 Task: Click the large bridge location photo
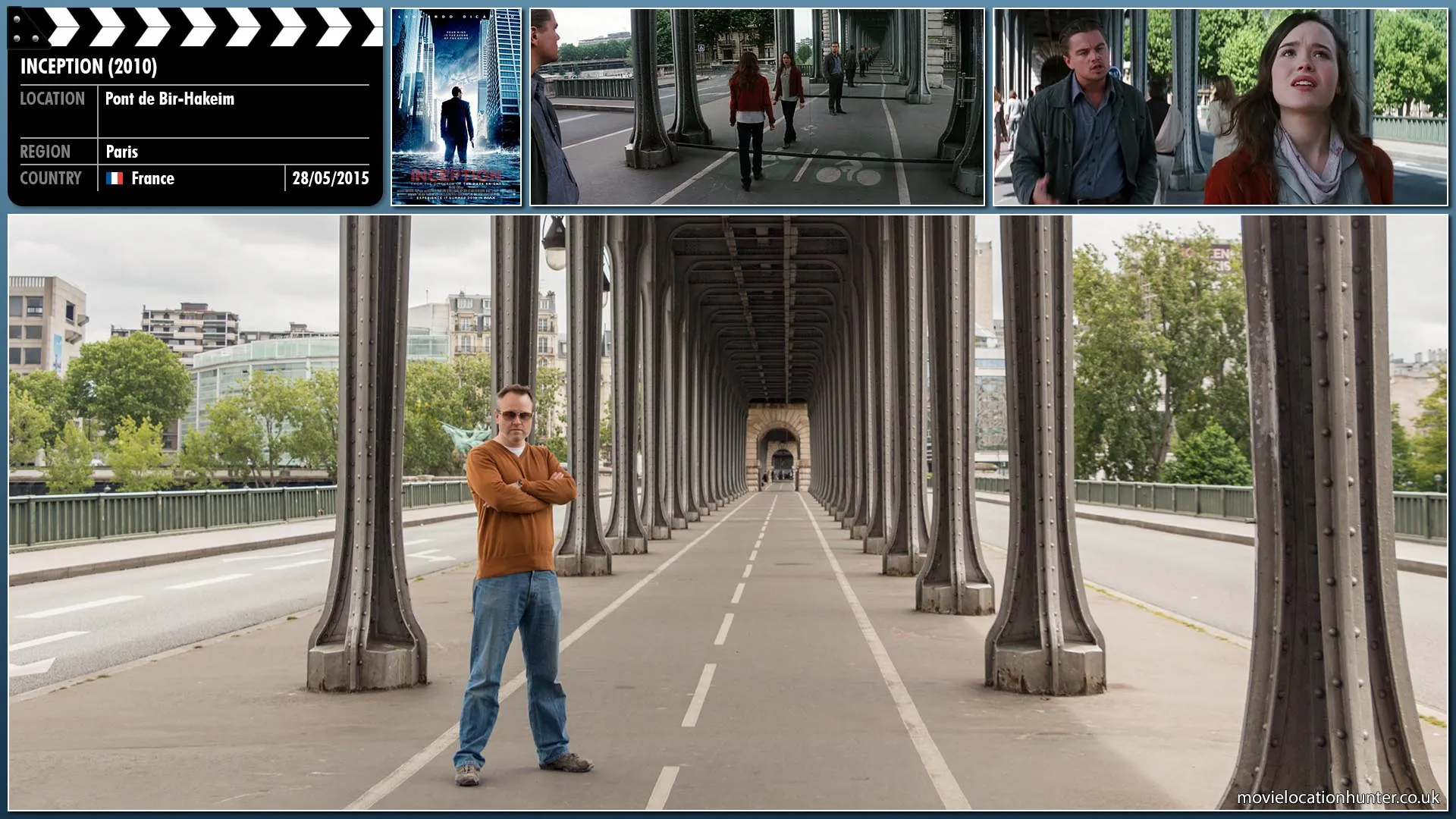728,513
